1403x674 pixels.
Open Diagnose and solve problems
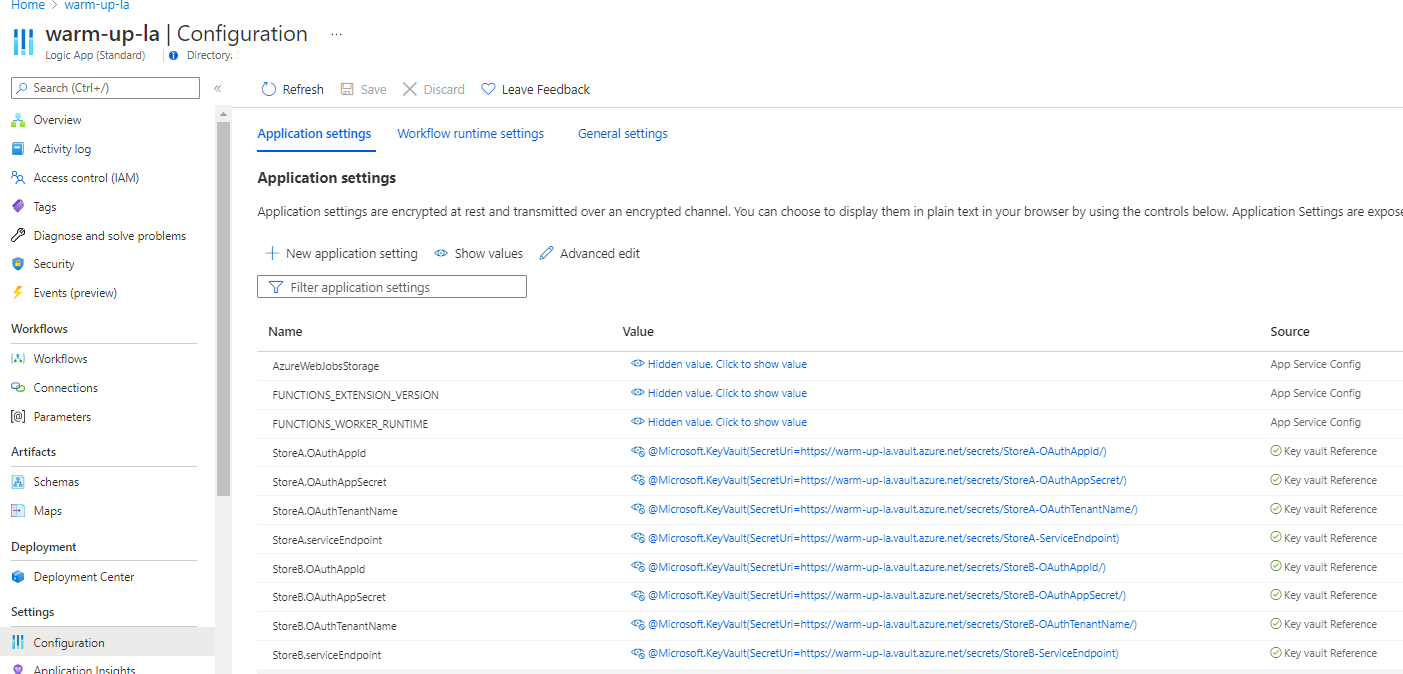point(110,236)
